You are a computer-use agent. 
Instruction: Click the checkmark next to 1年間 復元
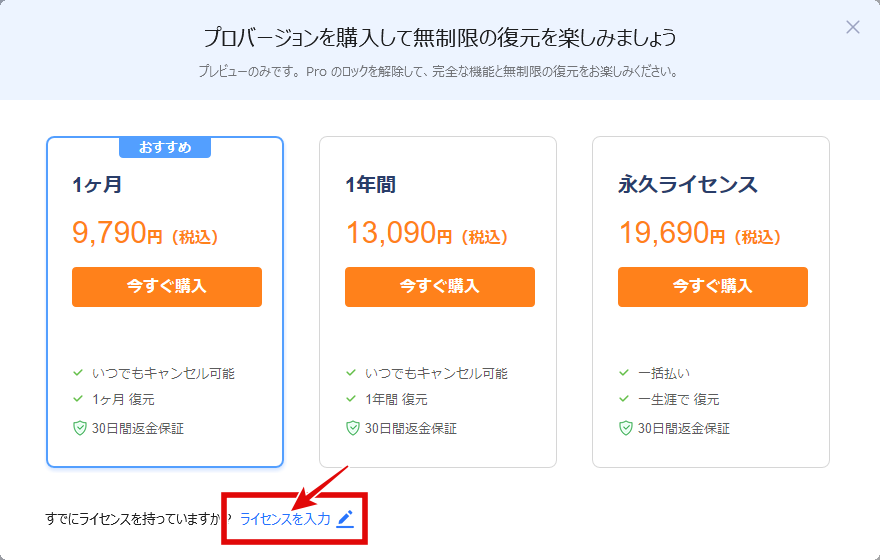(x=351, y=399)
